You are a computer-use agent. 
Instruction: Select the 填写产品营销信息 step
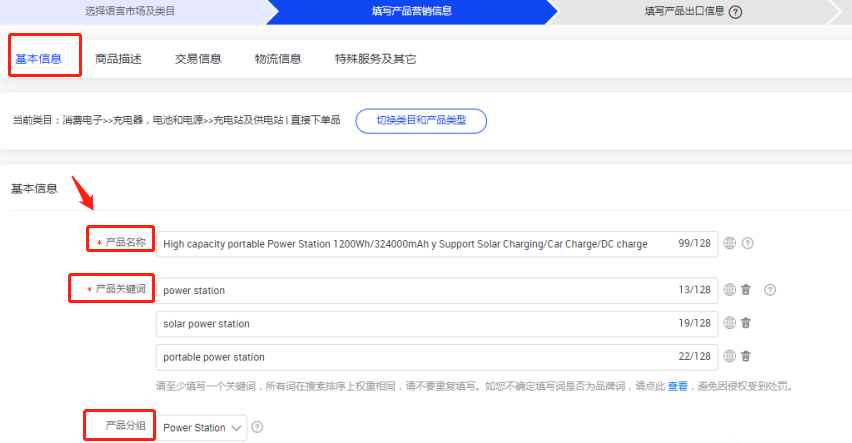pyautogui.click(x=411, y=11)
